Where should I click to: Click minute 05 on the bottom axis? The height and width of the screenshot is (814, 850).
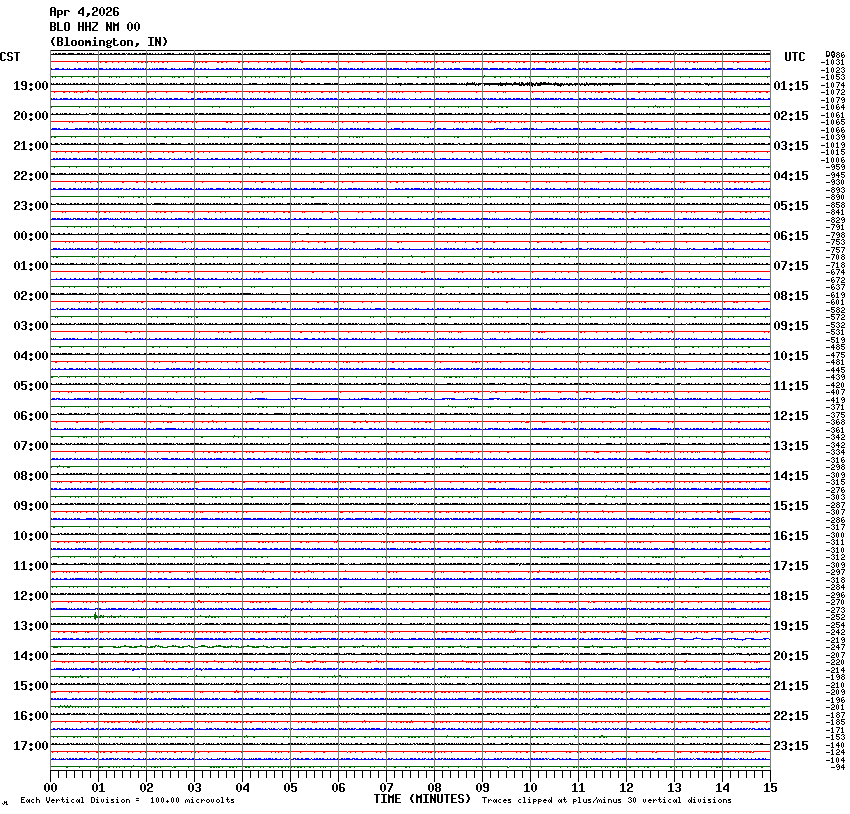click(290, 788)
